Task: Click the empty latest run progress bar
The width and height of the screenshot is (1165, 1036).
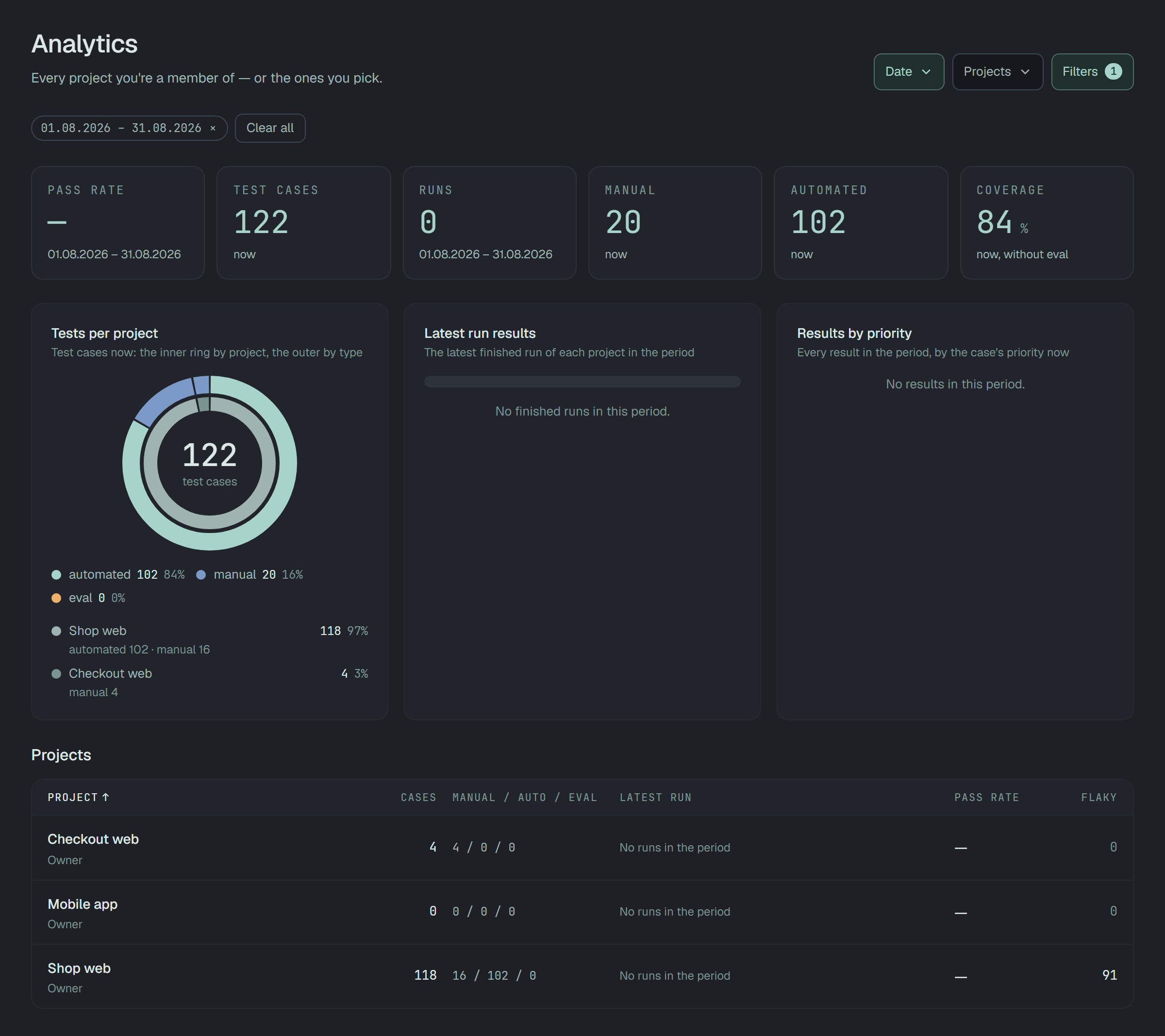Action: click(582, 382)
